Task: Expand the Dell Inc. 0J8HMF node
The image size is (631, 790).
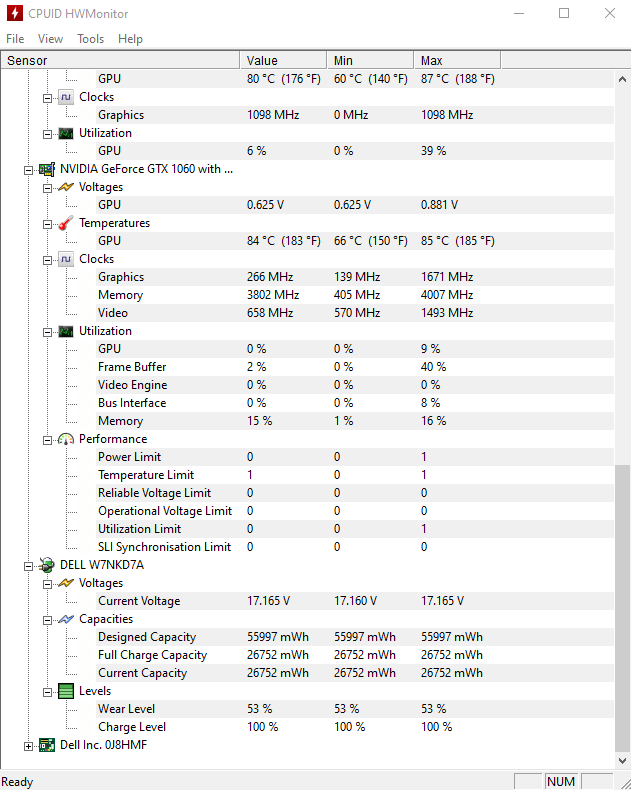Action: point(28,746)
